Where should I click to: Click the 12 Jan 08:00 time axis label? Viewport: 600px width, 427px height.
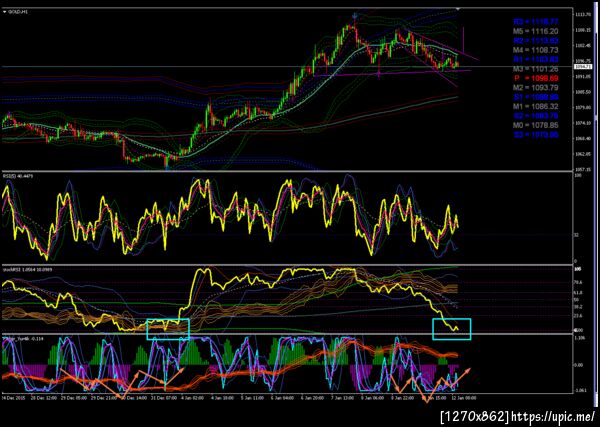pyautogui.click(x=465, y=398)
